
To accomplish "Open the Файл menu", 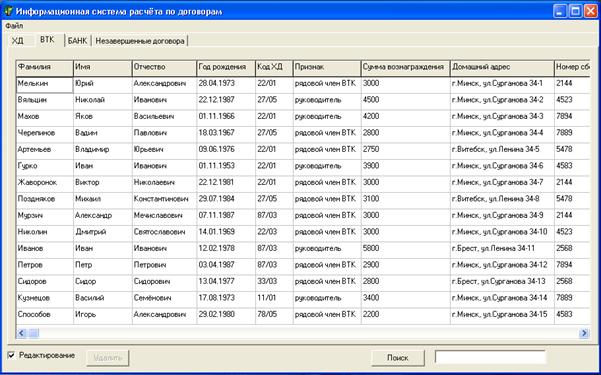I will click(14, 26).
